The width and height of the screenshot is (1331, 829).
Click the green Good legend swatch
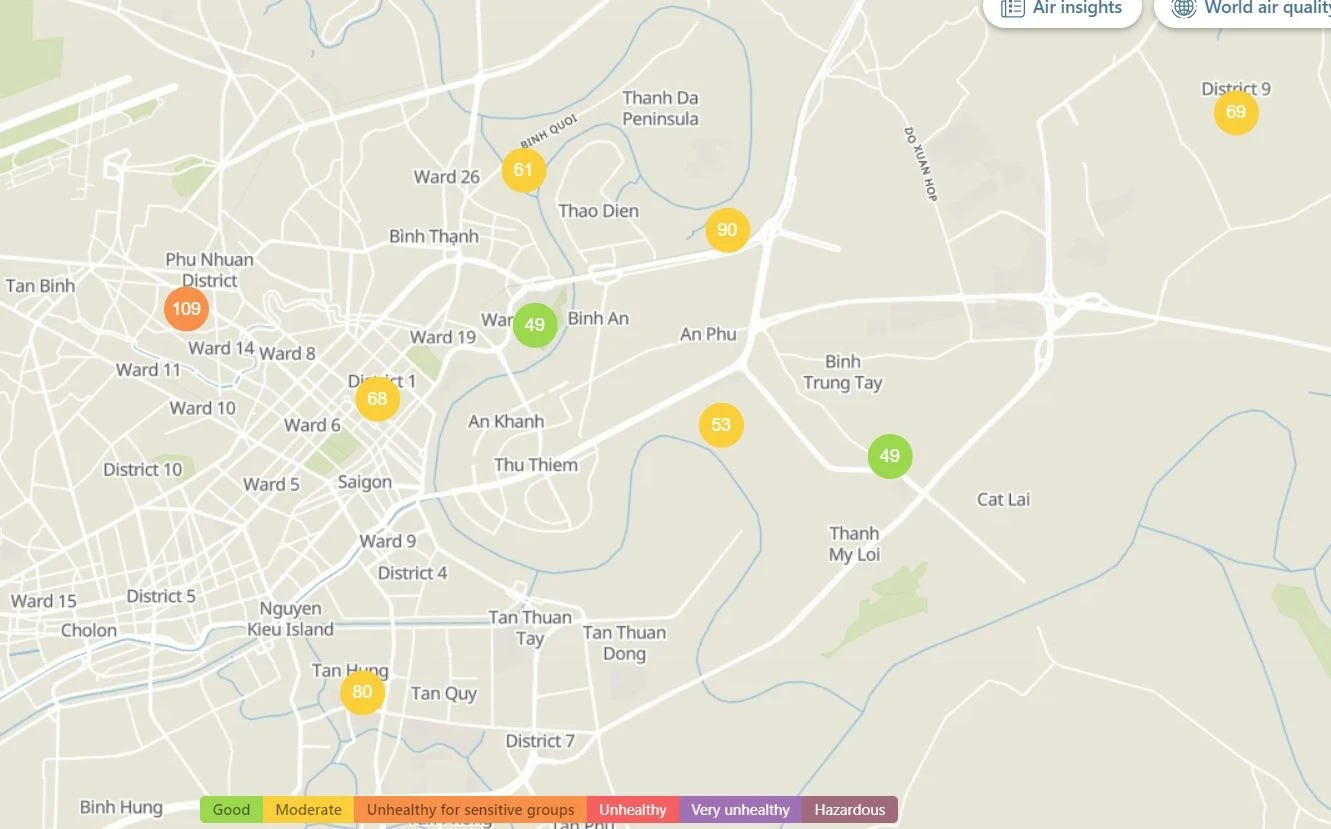click(x=231, y=810)
